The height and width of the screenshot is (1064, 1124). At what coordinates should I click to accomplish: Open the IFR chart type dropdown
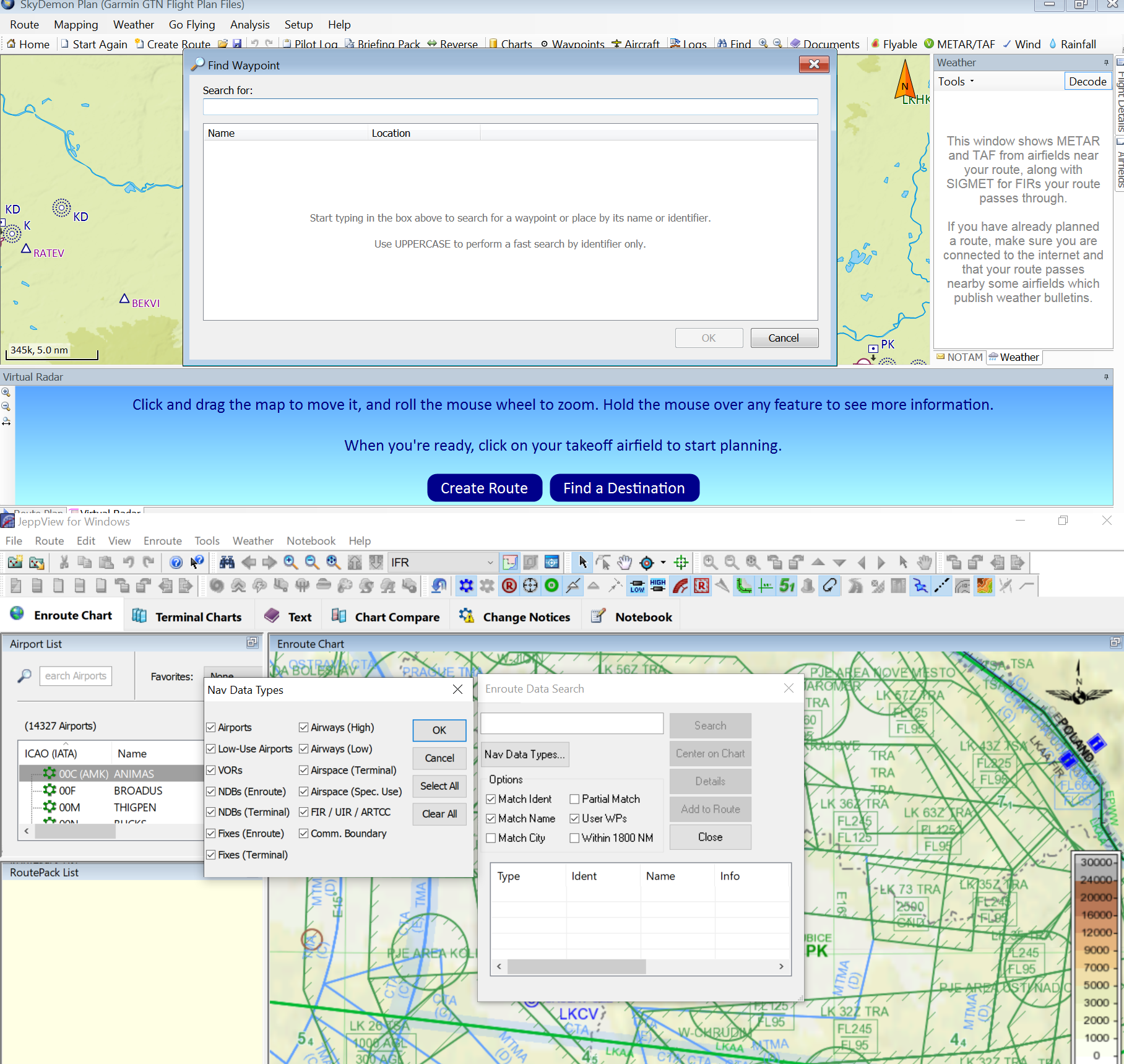443,562
